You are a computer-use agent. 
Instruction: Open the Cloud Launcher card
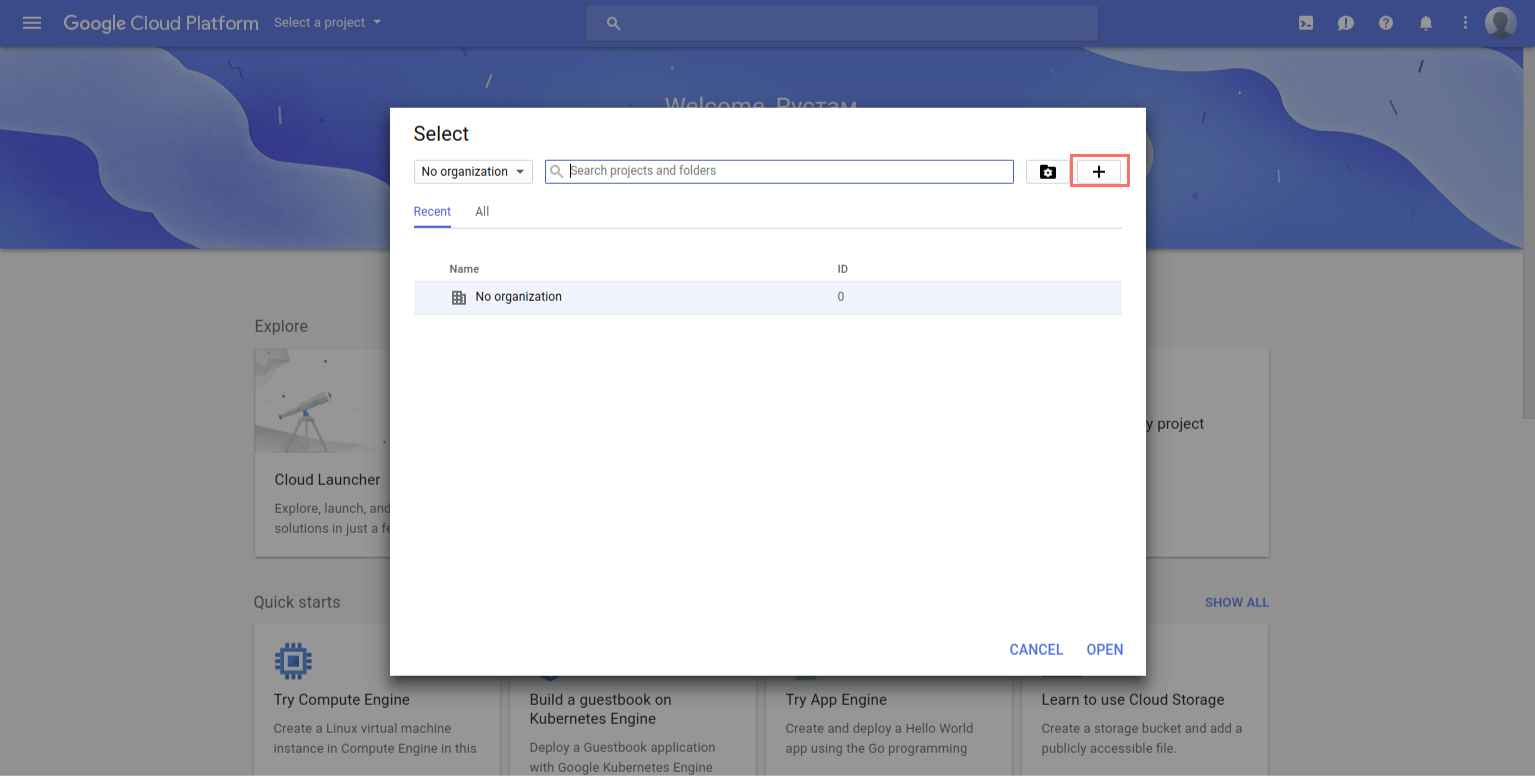coord(322,453)
